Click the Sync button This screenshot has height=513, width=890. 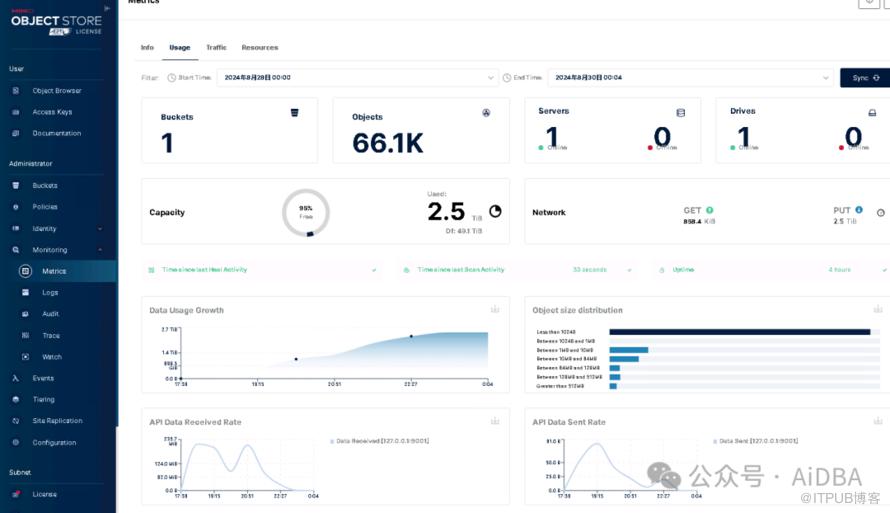pos(865,77)
